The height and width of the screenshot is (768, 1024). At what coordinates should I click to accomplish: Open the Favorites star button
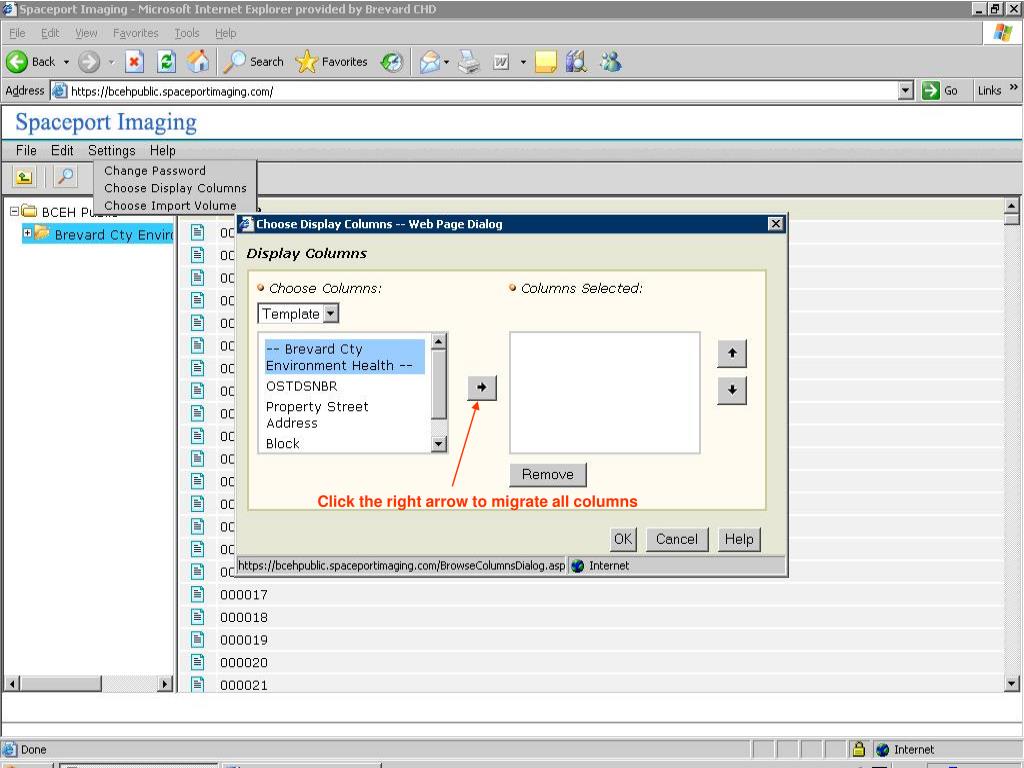click(x=332, y=62)
